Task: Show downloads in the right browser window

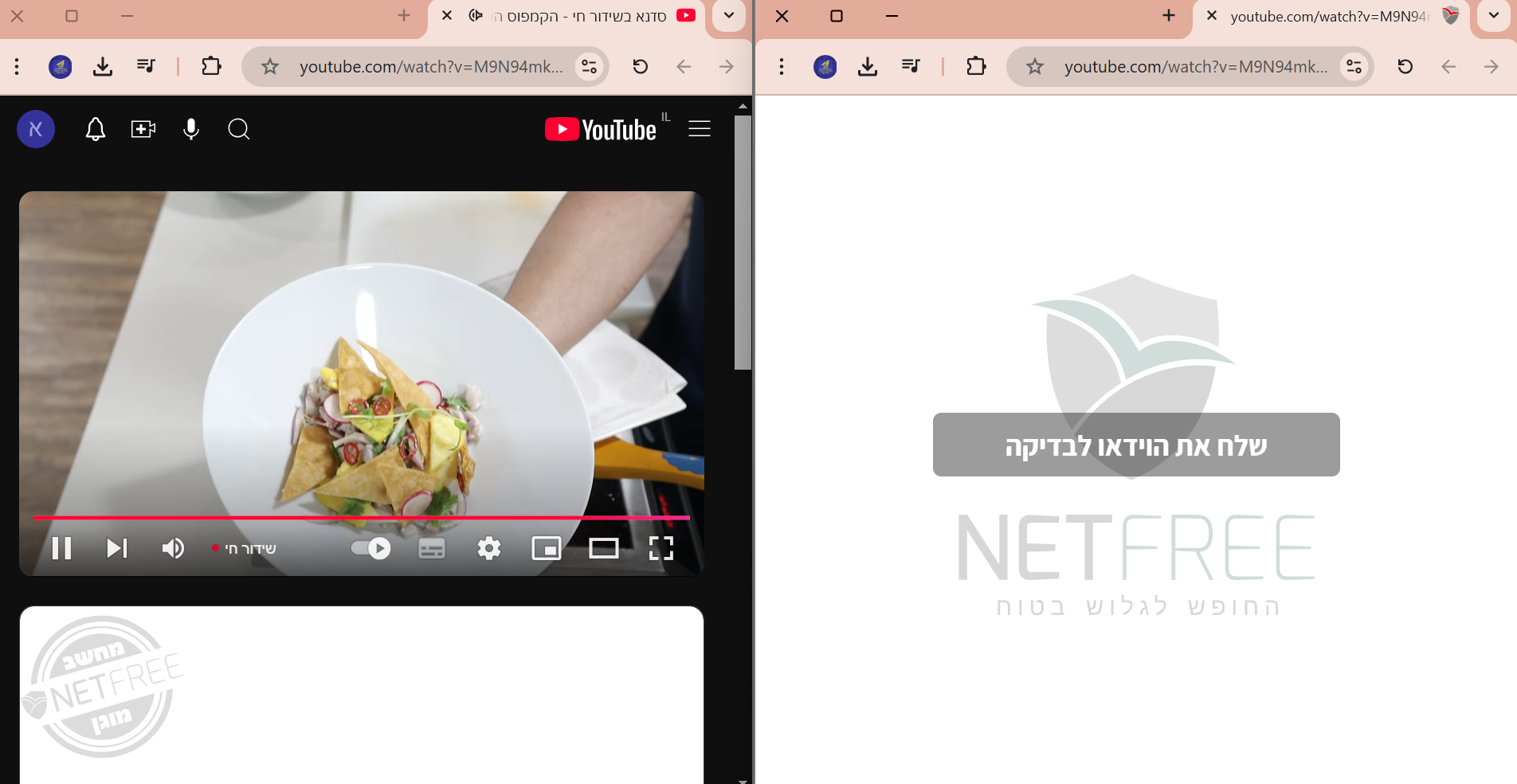Action: (x=868, y=67)
